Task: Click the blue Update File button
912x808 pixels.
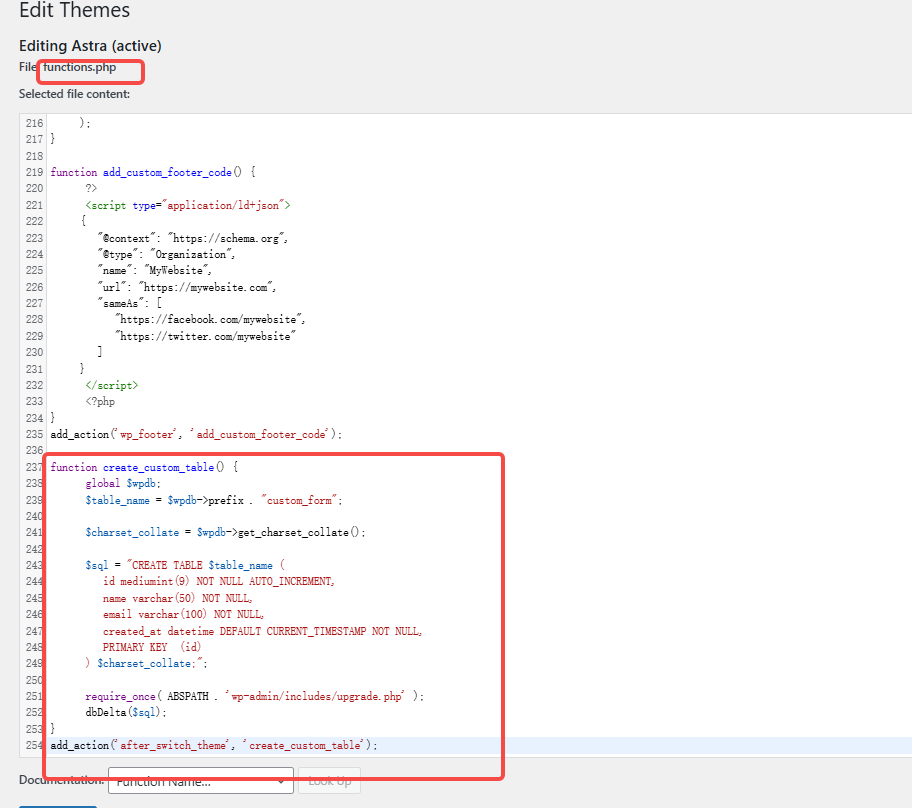Action: [x=57, y=806]
